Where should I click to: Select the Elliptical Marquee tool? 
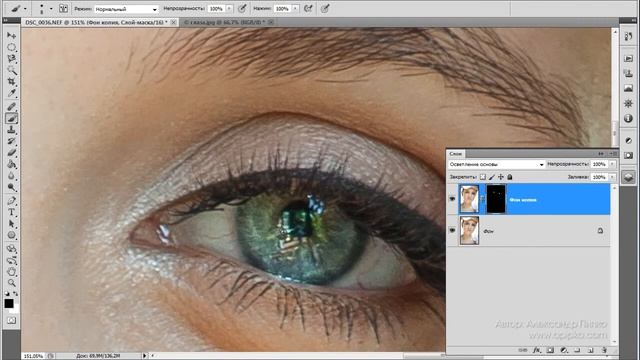click(x=11, y=47)
